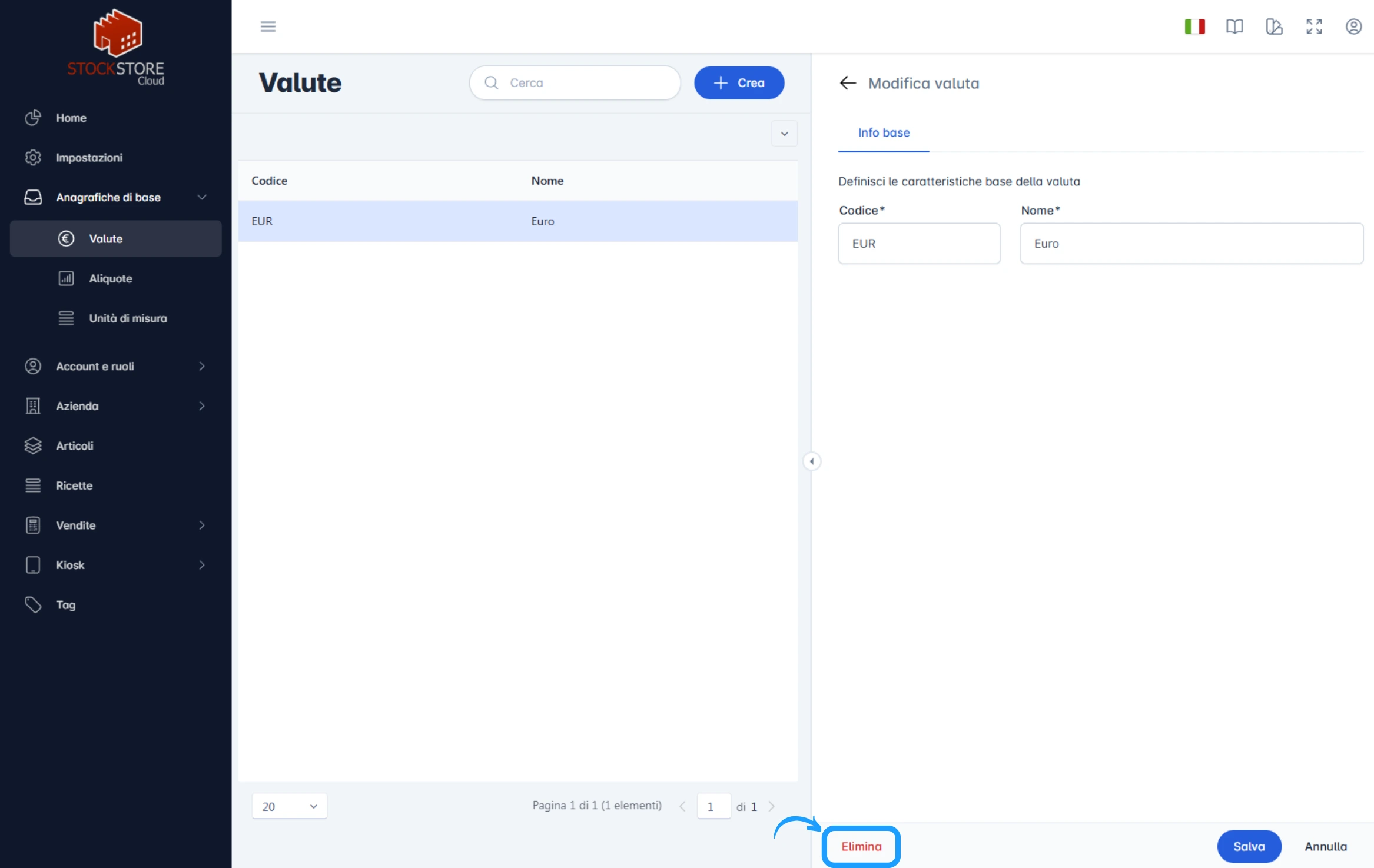Click the page number input box
Viewport: 1374px width, 868px height.
click(x=713, y=806)
